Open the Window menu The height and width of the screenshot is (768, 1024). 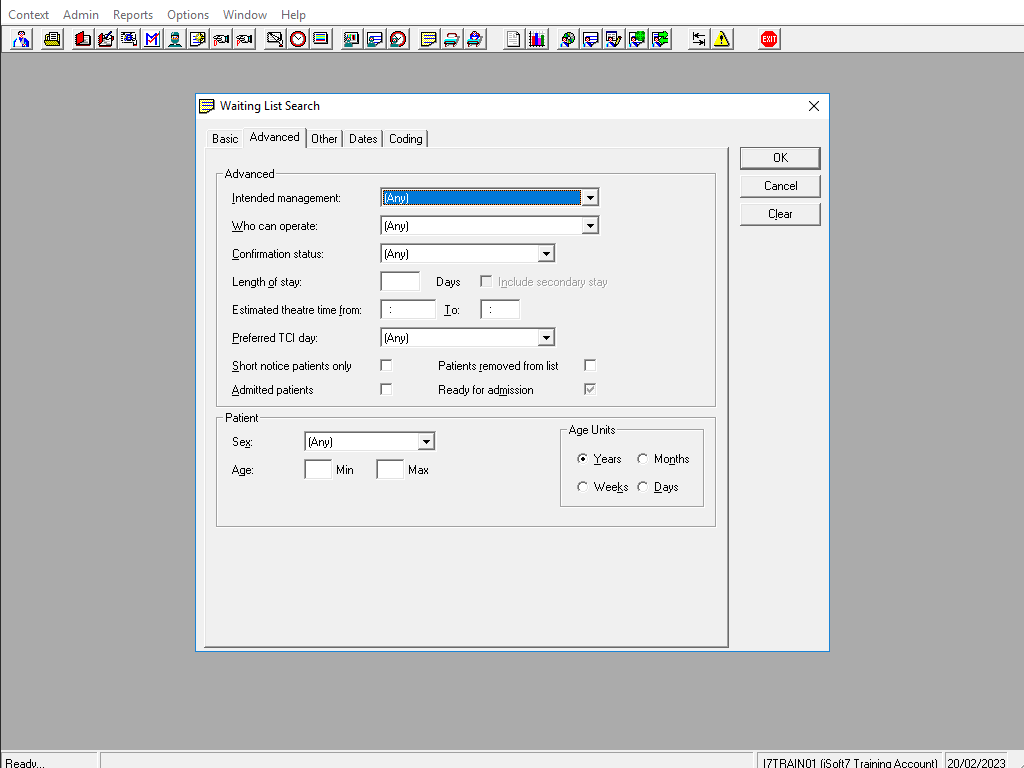[245, 14]
